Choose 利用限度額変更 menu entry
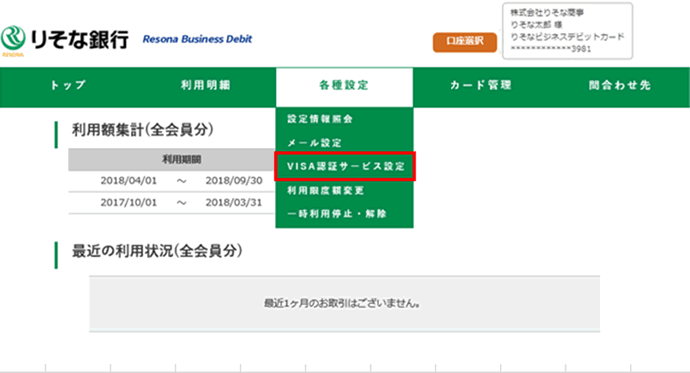Viewport: 690px width, 373px height. click(326, 190)
